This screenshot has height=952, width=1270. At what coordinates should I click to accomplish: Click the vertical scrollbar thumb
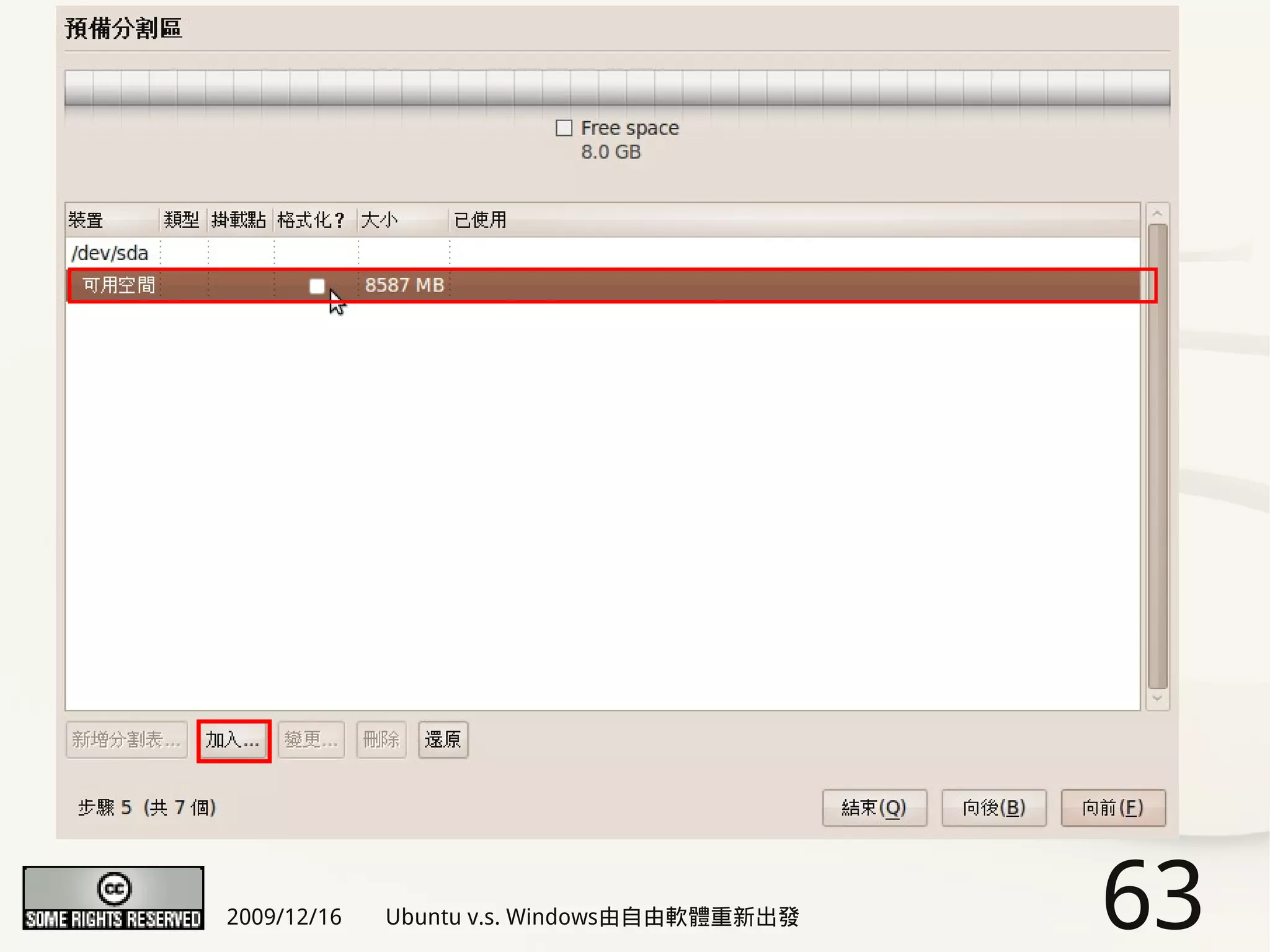(1157, 456)
